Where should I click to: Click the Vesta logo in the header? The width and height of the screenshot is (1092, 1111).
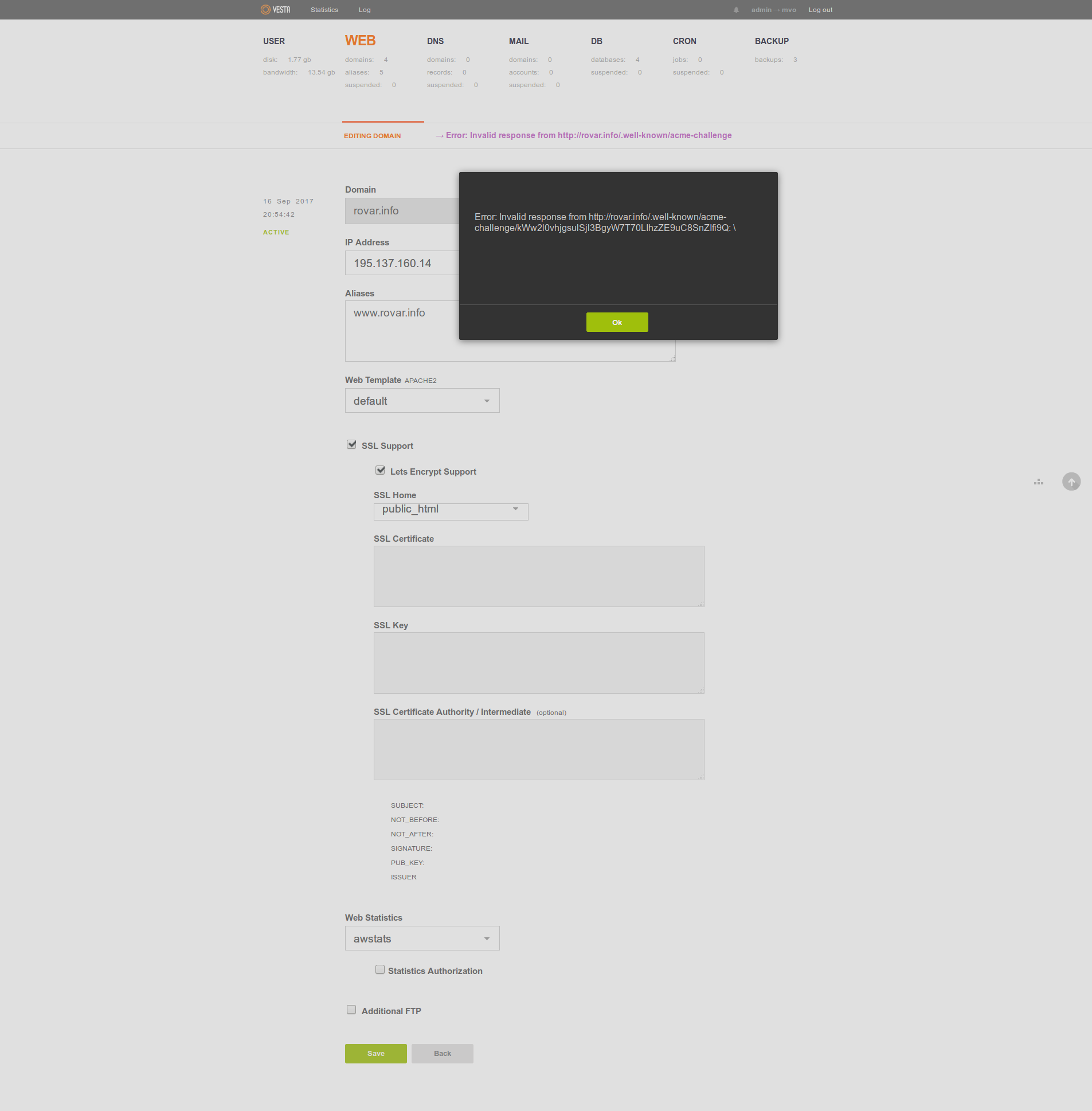[275, 9]
